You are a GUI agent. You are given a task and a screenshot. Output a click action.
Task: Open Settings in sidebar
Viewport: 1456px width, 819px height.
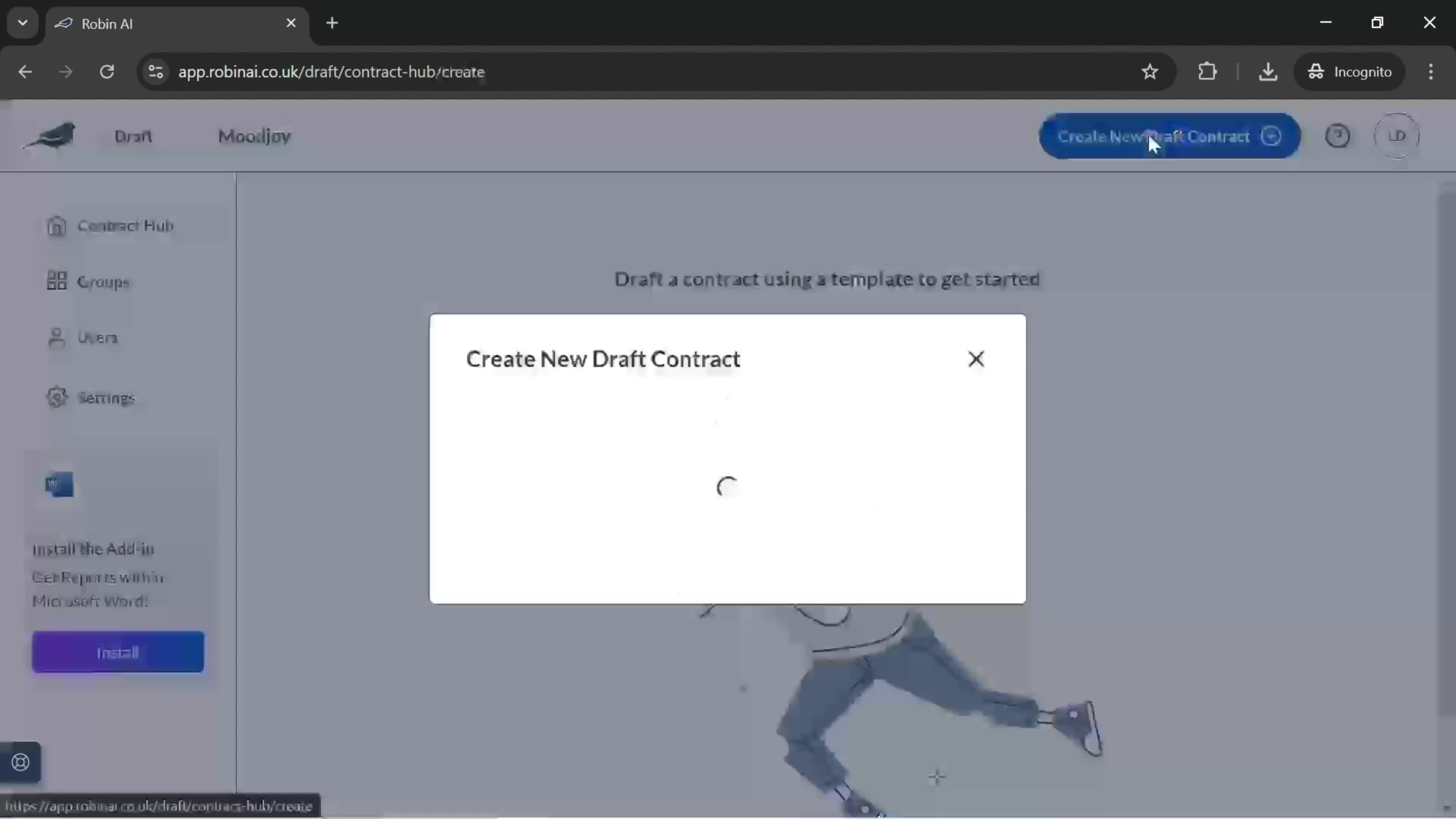click(106, 397)
